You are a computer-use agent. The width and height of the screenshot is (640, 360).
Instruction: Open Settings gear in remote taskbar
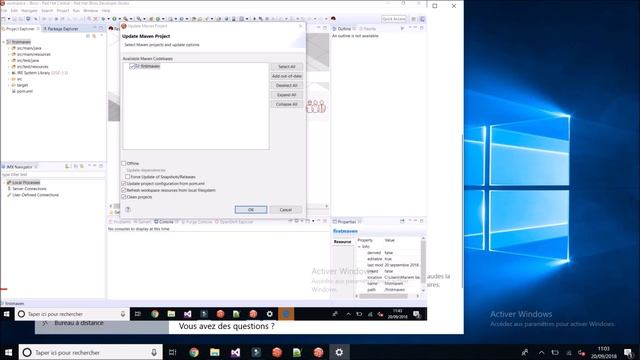[x=269, y=314]
